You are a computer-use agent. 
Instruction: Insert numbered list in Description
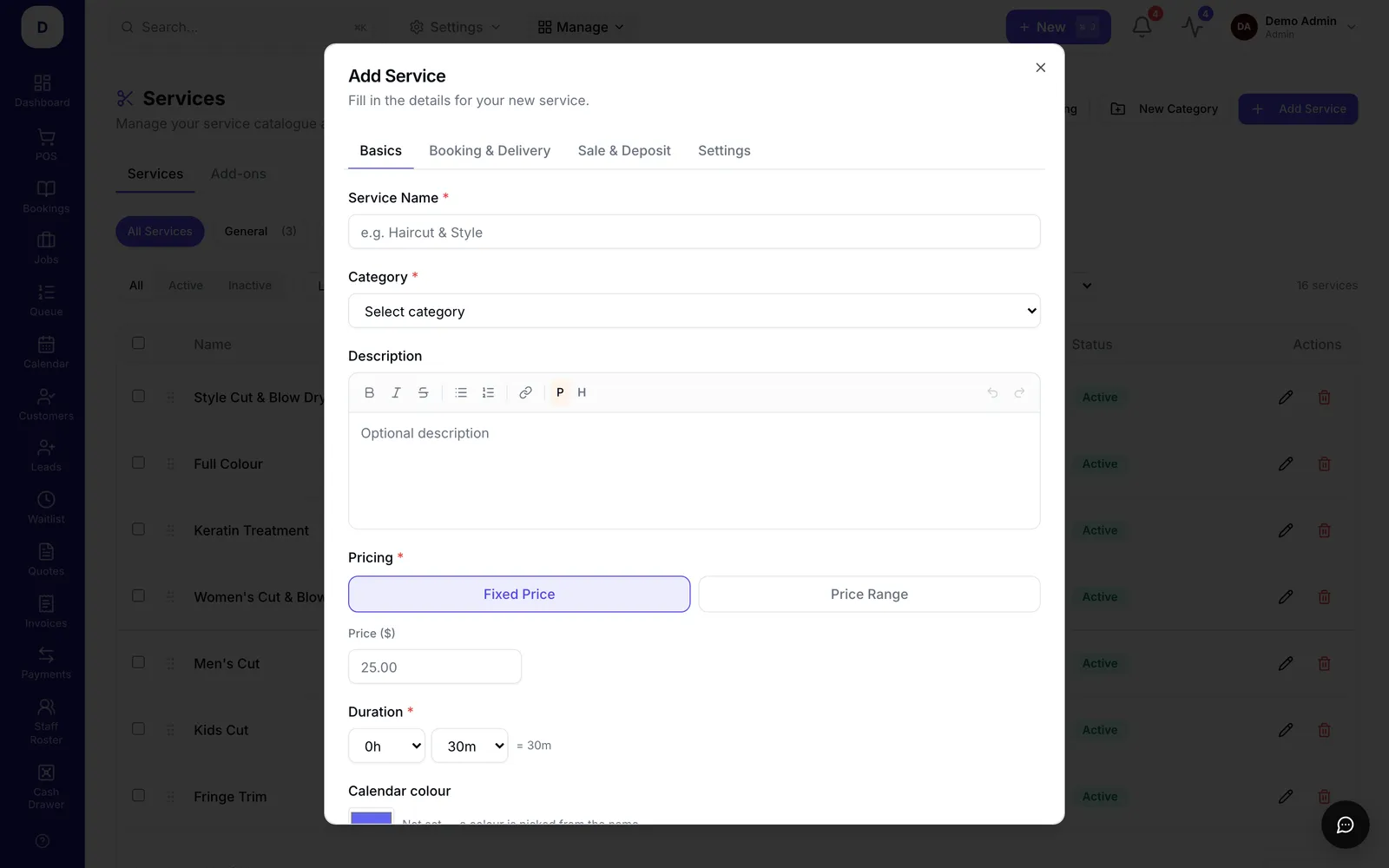point(488,392)
